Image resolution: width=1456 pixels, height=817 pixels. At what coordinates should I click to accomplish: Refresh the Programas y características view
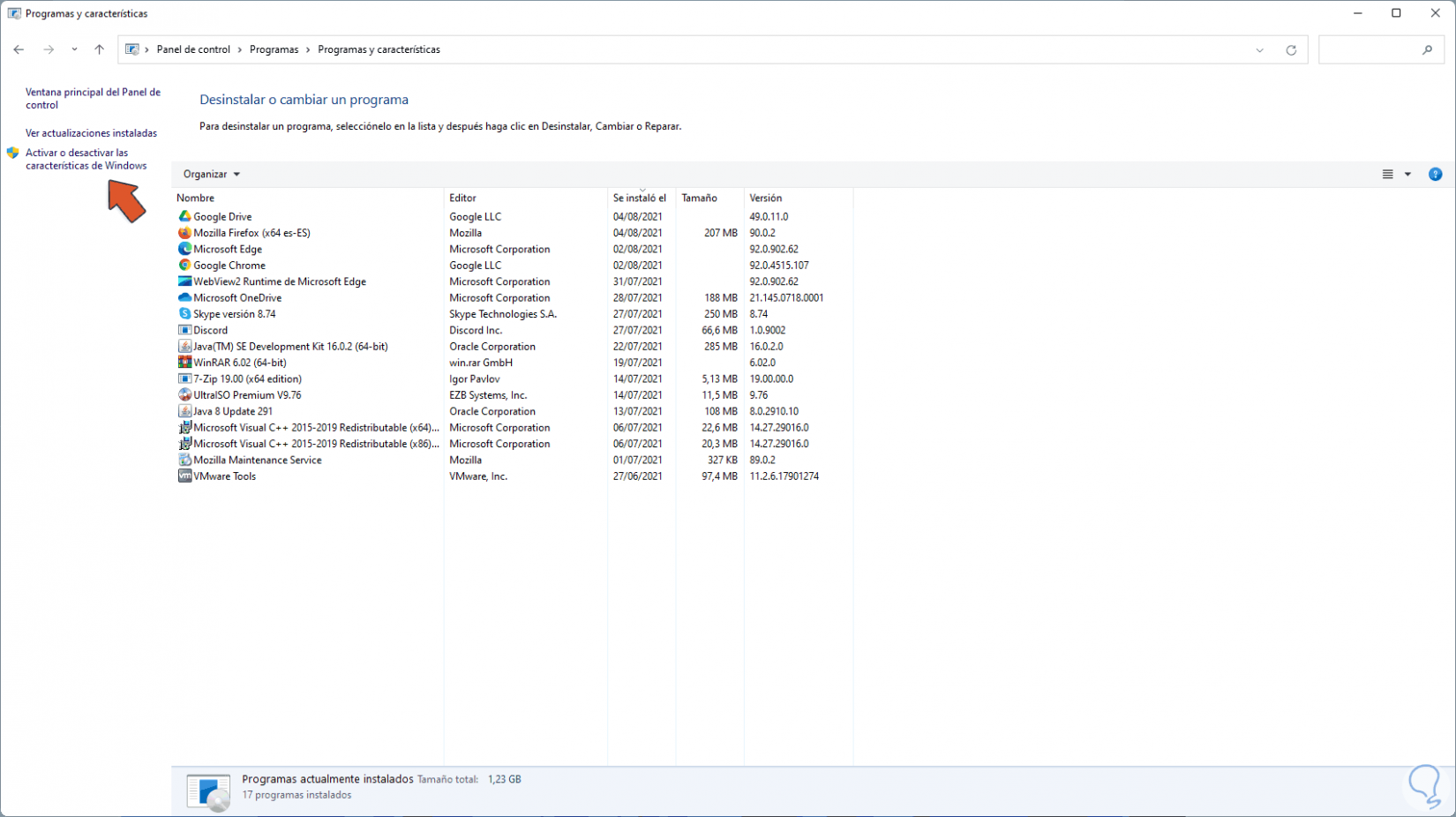pyautogui.click(x=1291, y=50)
